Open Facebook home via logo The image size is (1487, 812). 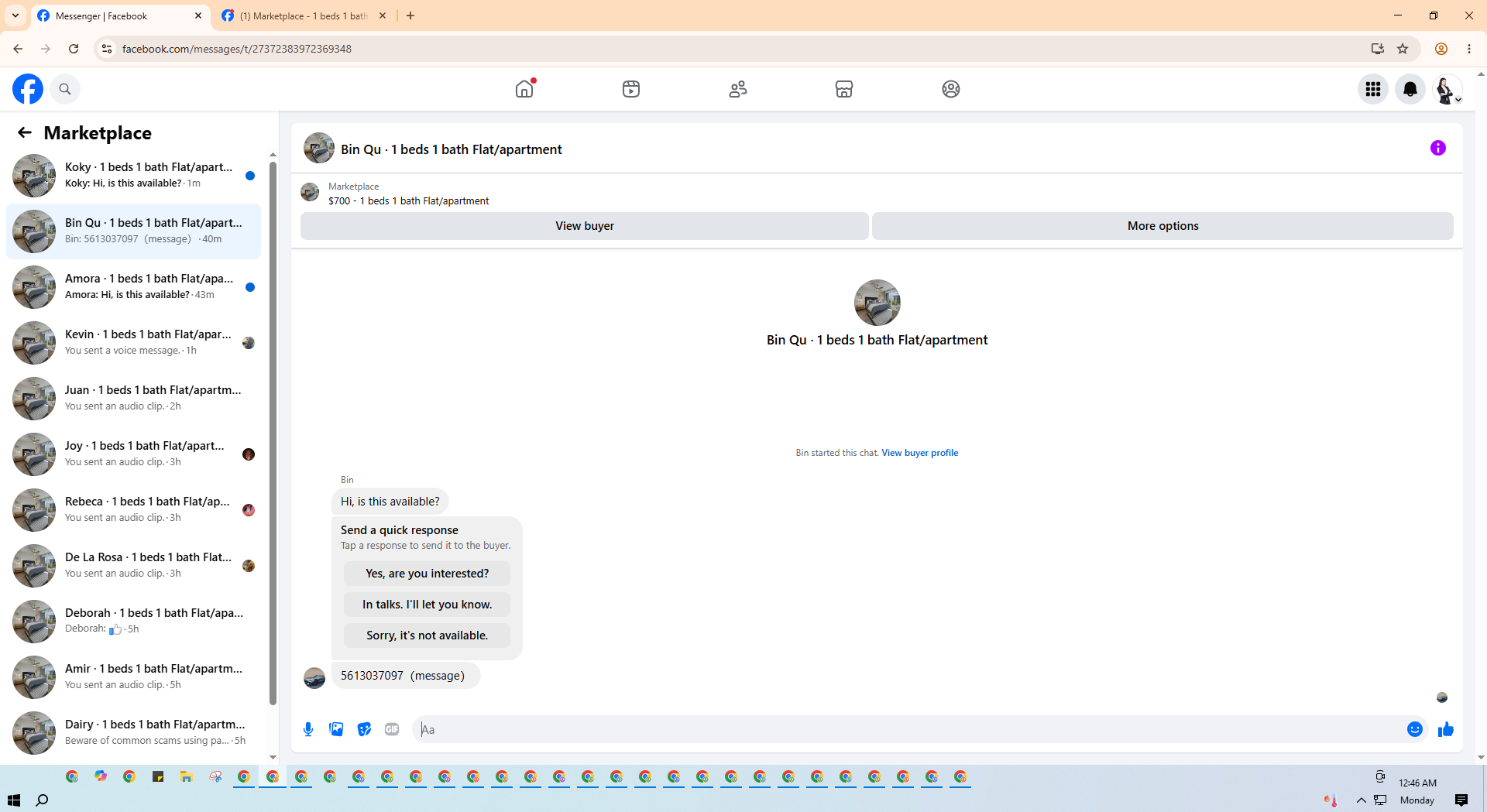28,89
